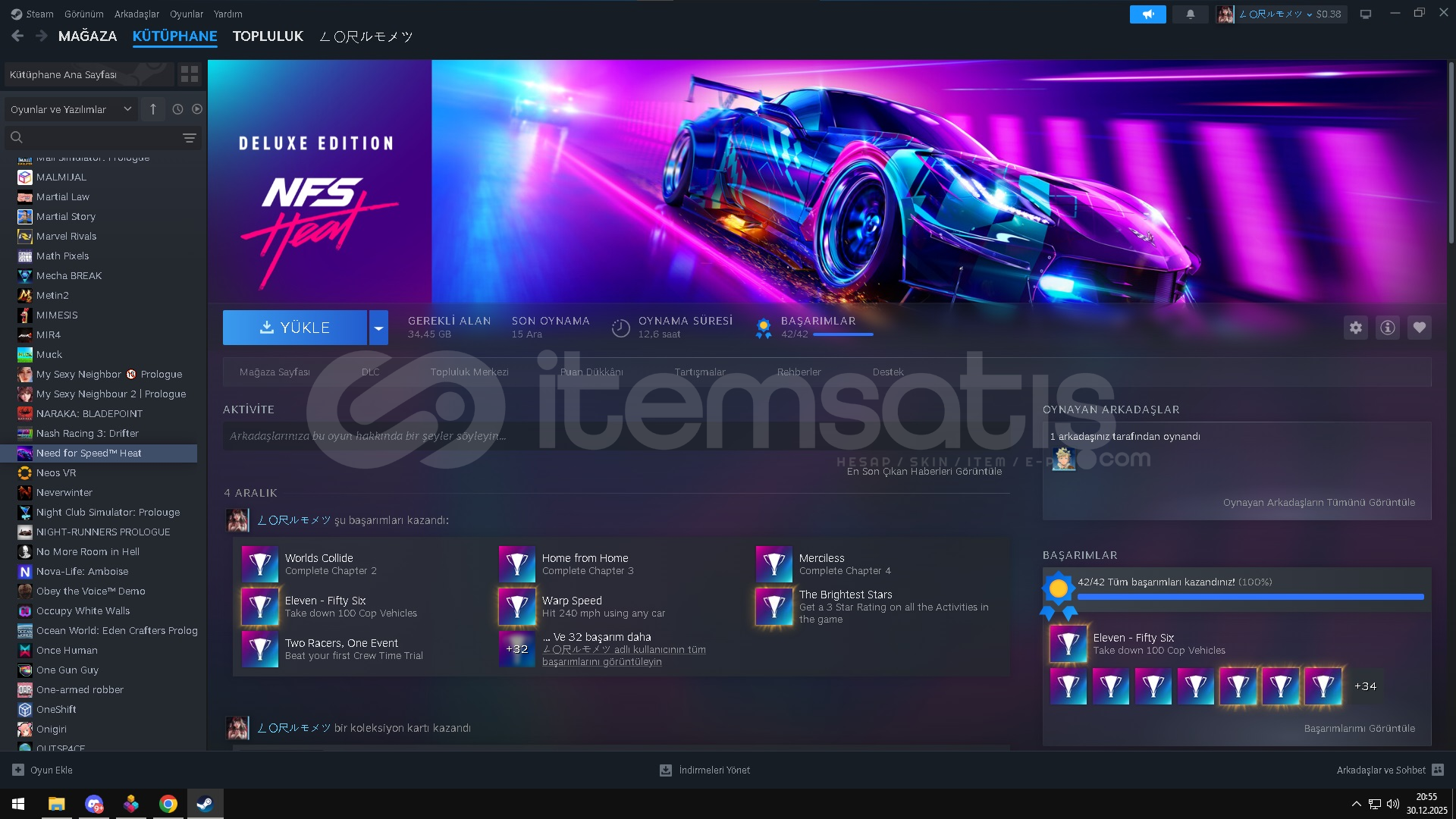Open Başarımlarını Görüntüle link
The image size is (1456, 819).
coord(1359,728)
